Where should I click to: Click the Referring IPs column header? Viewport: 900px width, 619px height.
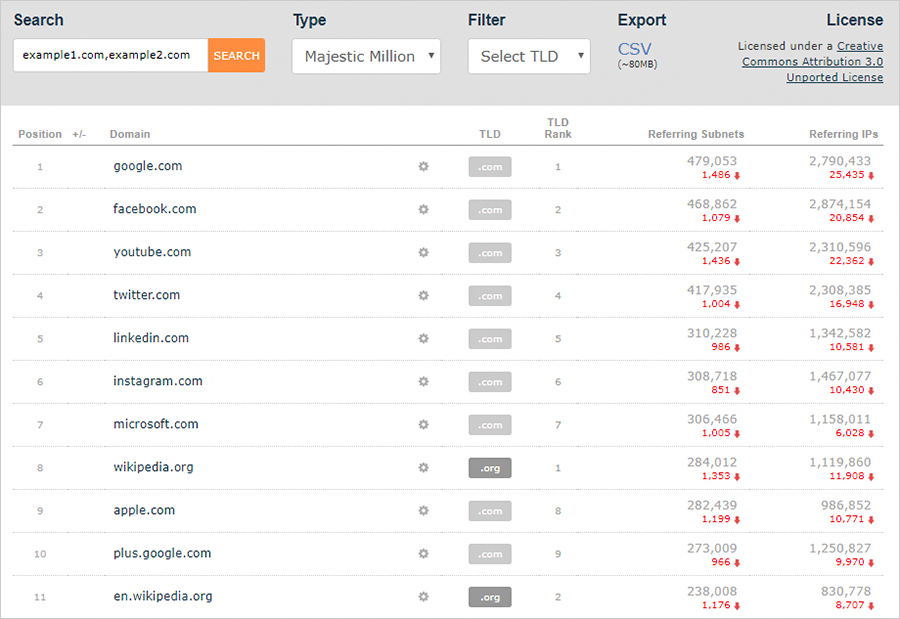point(843,134)
